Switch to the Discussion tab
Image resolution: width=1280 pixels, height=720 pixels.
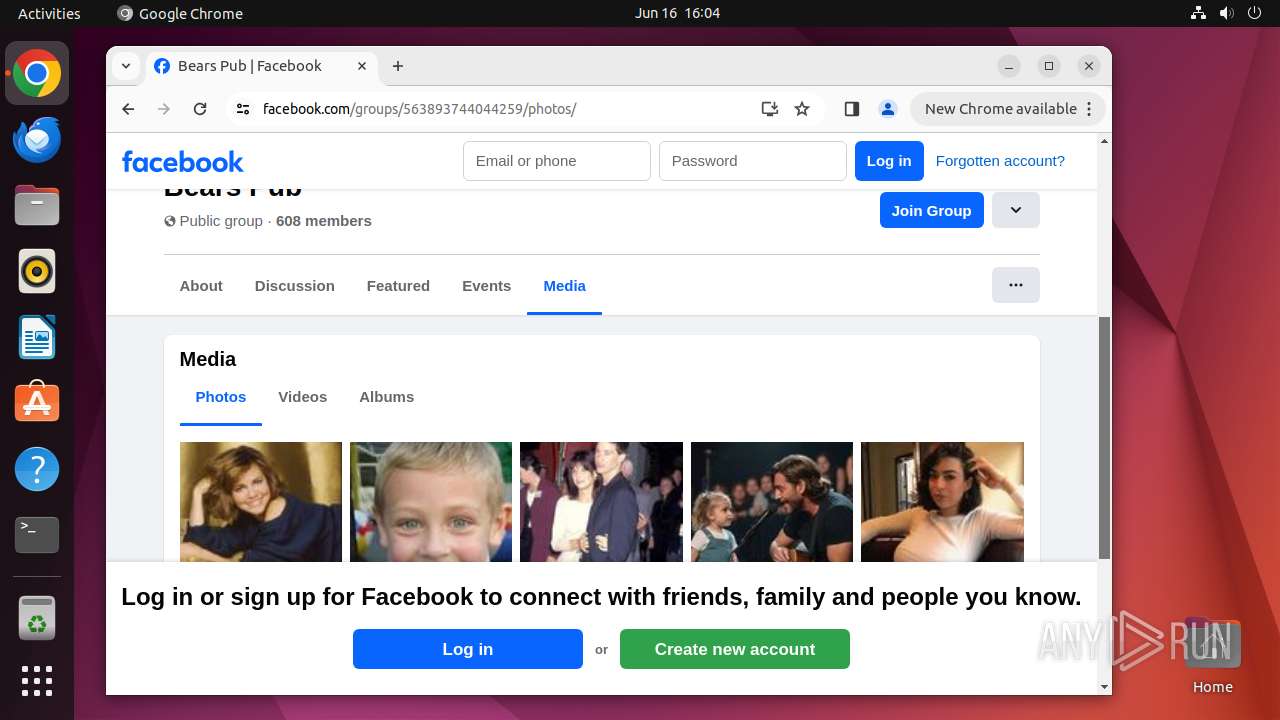tap(295, 286)
